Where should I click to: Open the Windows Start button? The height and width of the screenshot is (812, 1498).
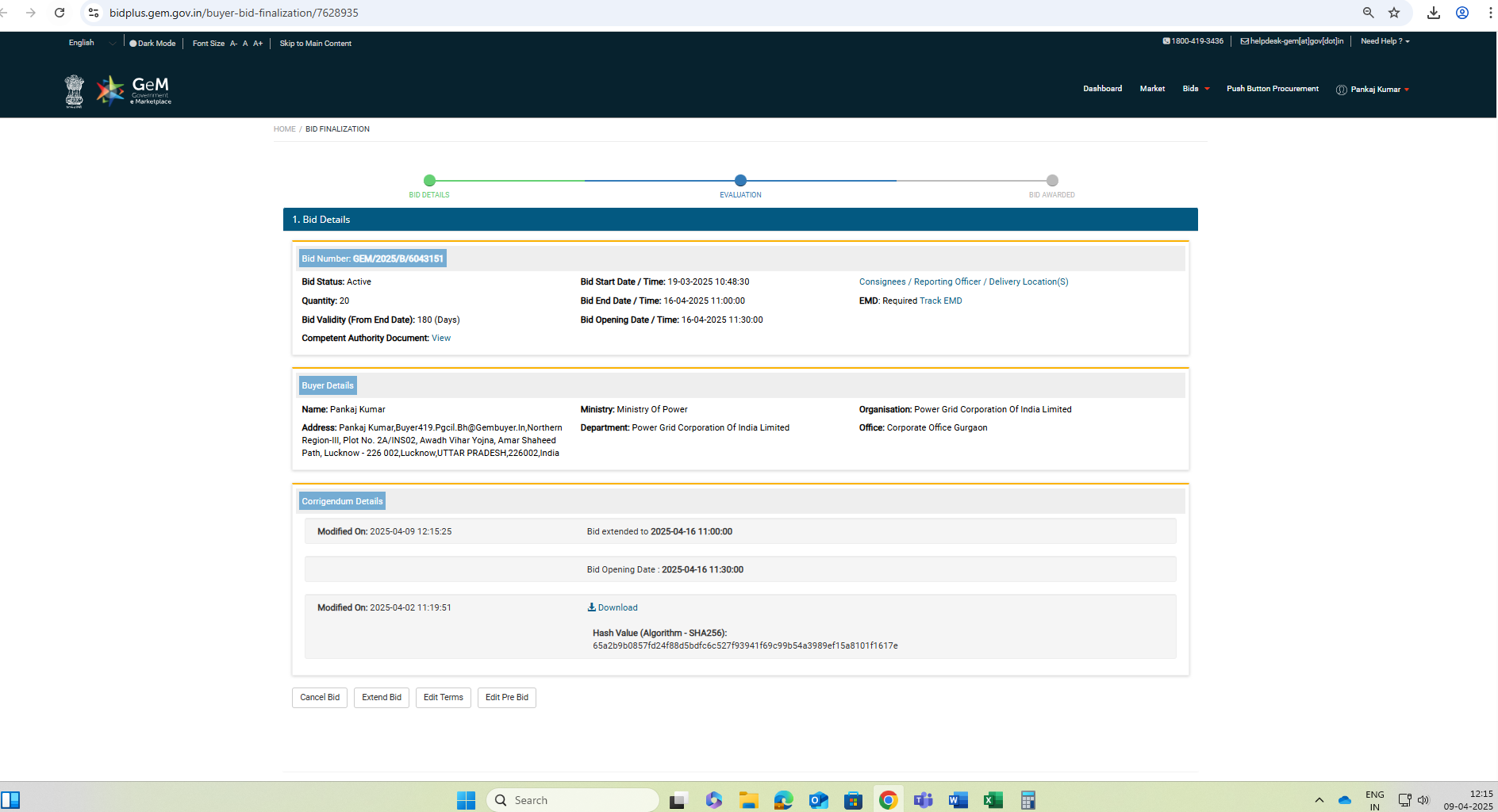click(466, 800)
